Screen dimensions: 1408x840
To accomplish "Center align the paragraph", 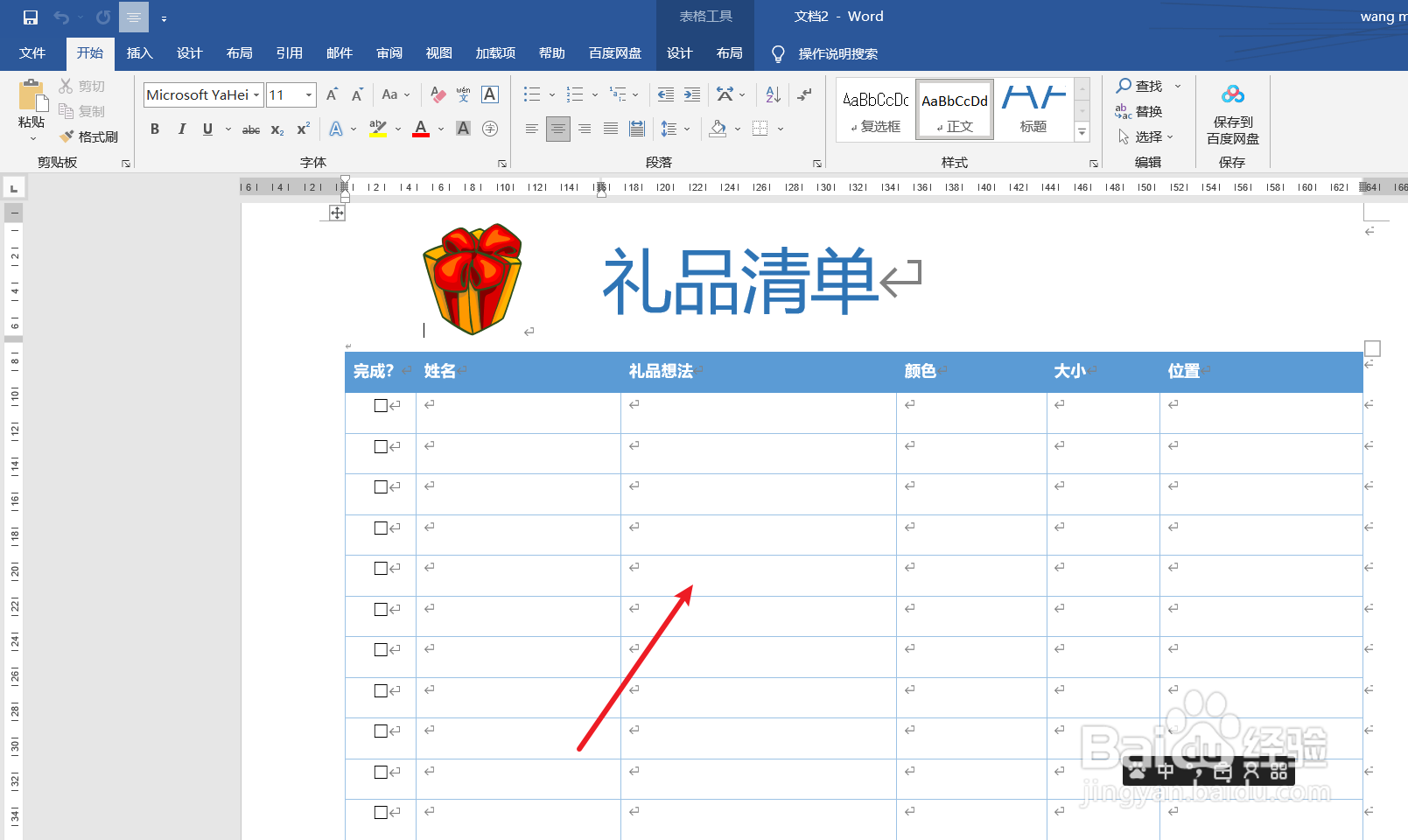I will [558, 129].
